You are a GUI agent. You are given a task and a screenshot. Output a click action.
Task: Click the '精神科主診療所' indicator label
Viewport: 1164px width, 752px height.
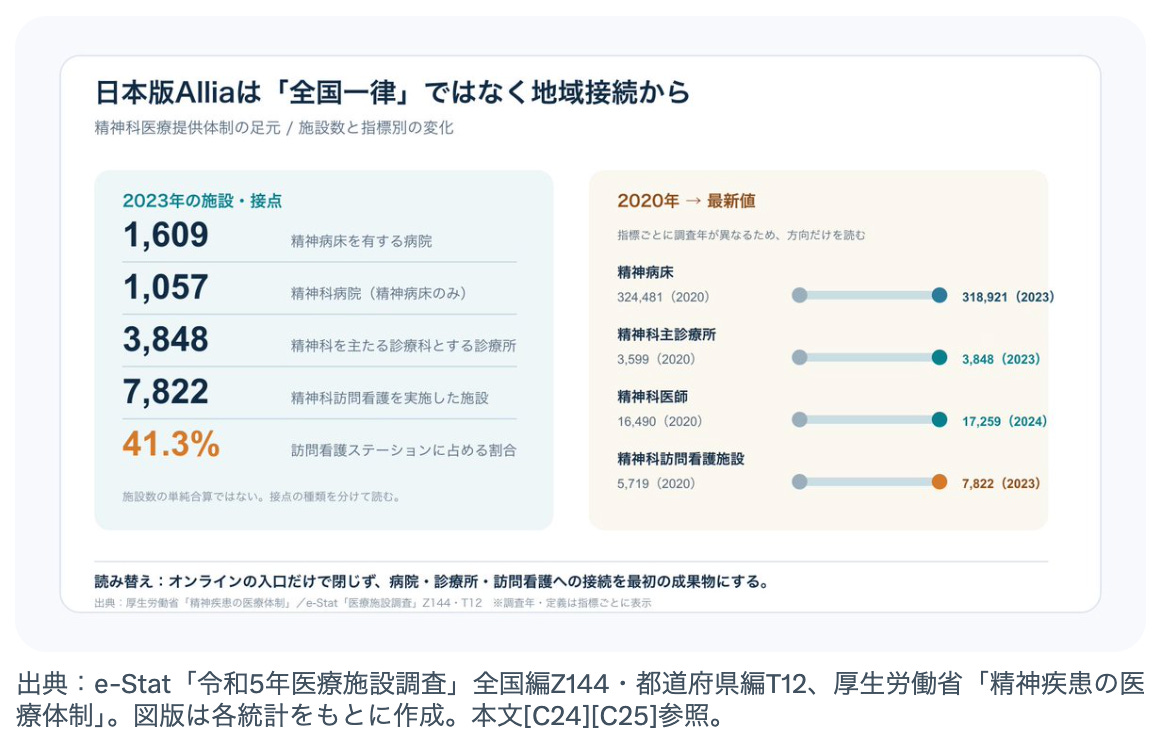pos(667,335)
